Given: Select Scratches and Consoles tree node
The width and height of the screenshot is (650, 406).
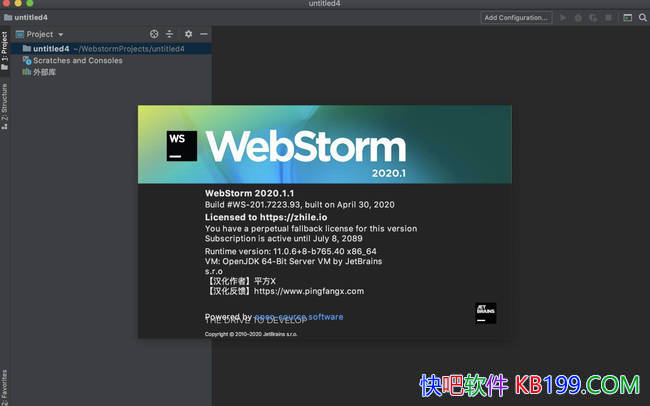Looking at the screenshot, I should 77,60.
